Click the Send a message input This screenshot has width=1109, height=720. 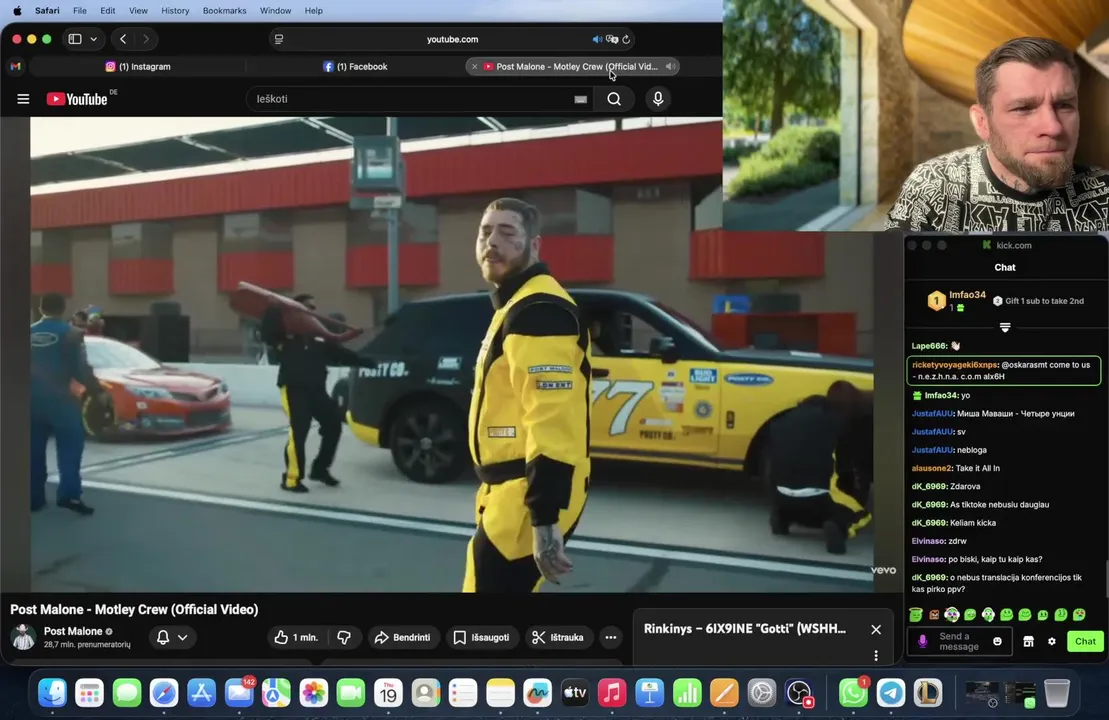[958, 641]
